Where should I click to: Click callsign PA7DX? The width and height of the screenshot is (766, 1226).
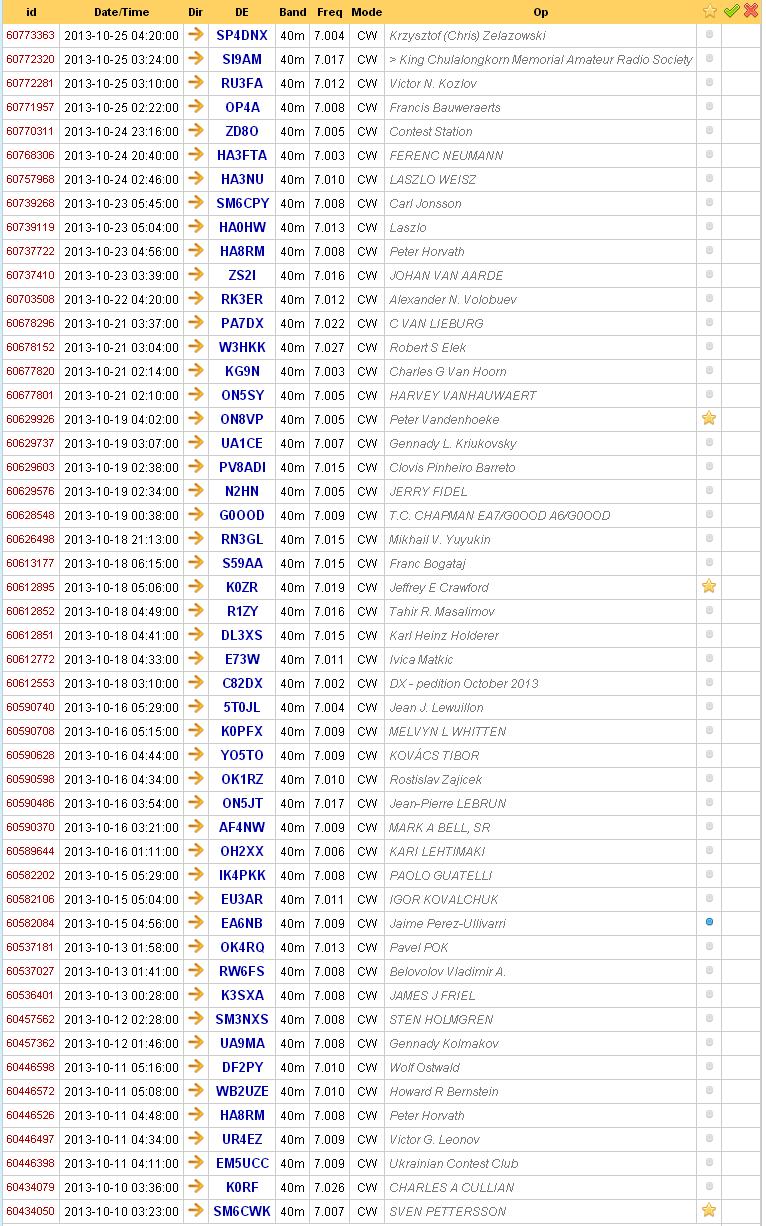(242, 323)
